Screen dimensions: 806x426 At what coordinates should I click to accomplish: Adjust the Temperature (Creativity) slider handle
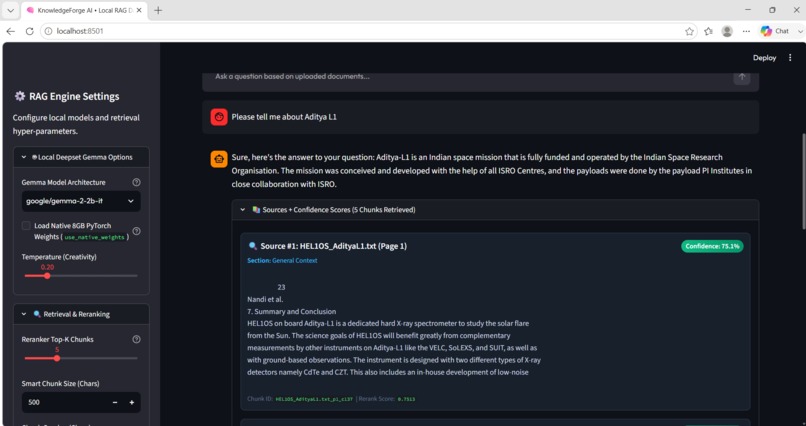47,276
